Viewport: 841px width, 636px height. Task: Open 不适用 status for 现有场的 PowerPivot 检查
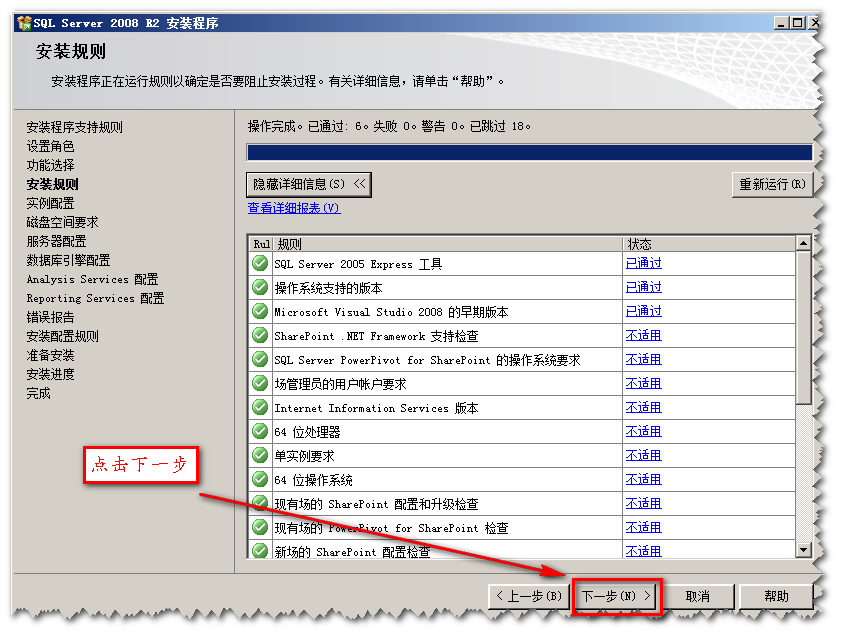coord(644,528)
